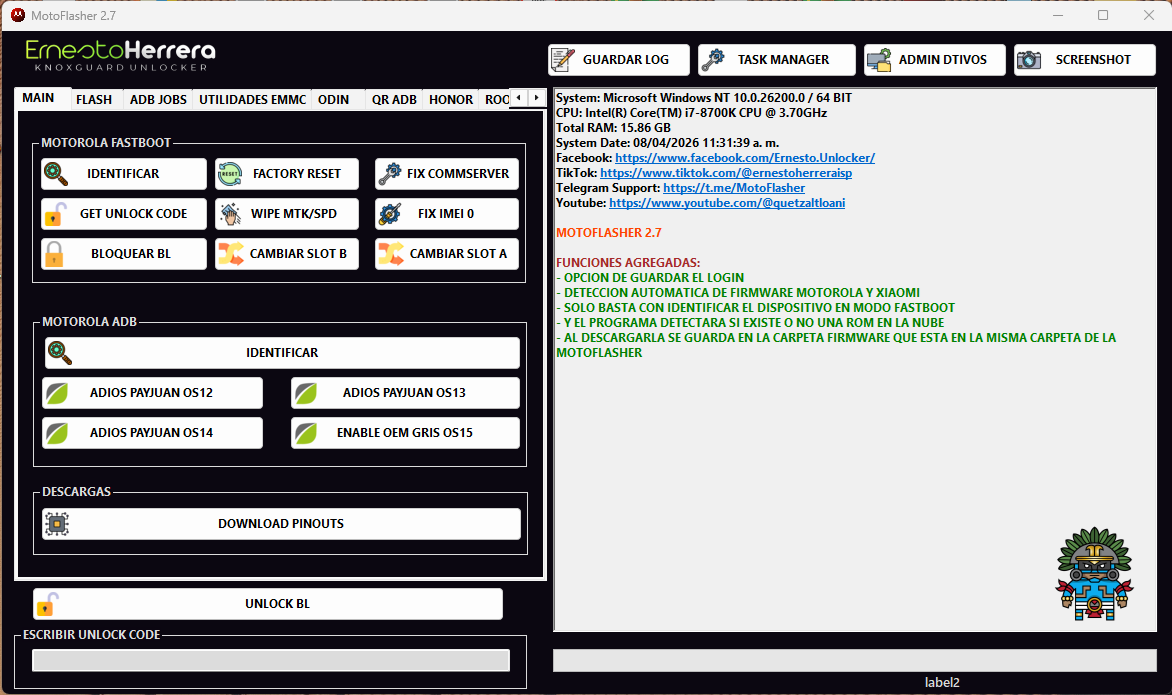
Task: Click the ESCRIBIR UNLOCK CODE input field
Action: coord(271,660)
